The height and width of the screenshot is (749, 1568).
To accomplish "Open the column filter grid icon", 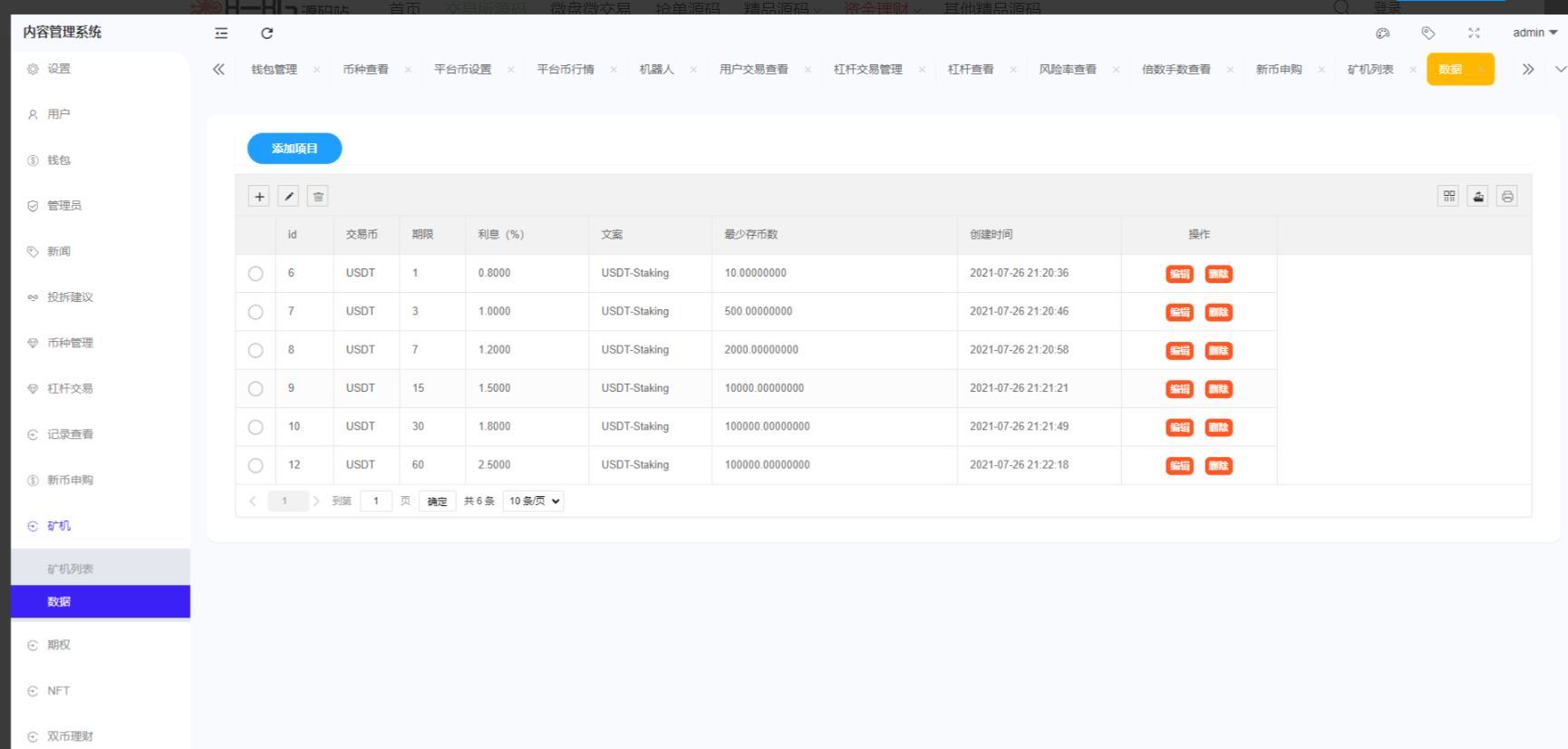I will click(1448, 197).
